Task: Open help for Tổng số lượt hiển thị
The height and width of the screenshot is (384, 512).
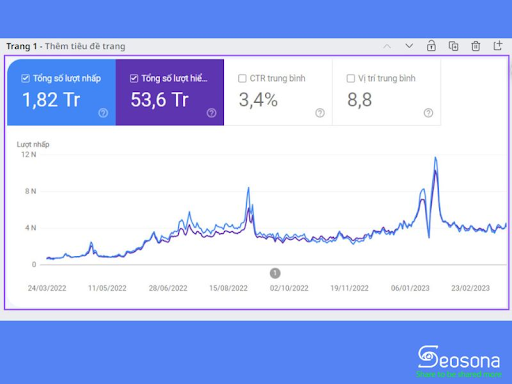Action: [x=211, y=113]
